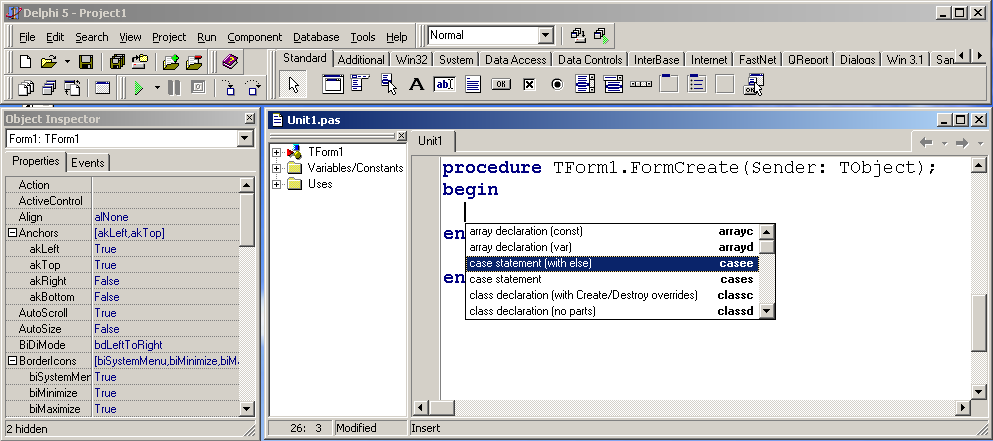Open the Normal desktop combo box
Screen dimensions: 993x441
click(x=546, y=35)
